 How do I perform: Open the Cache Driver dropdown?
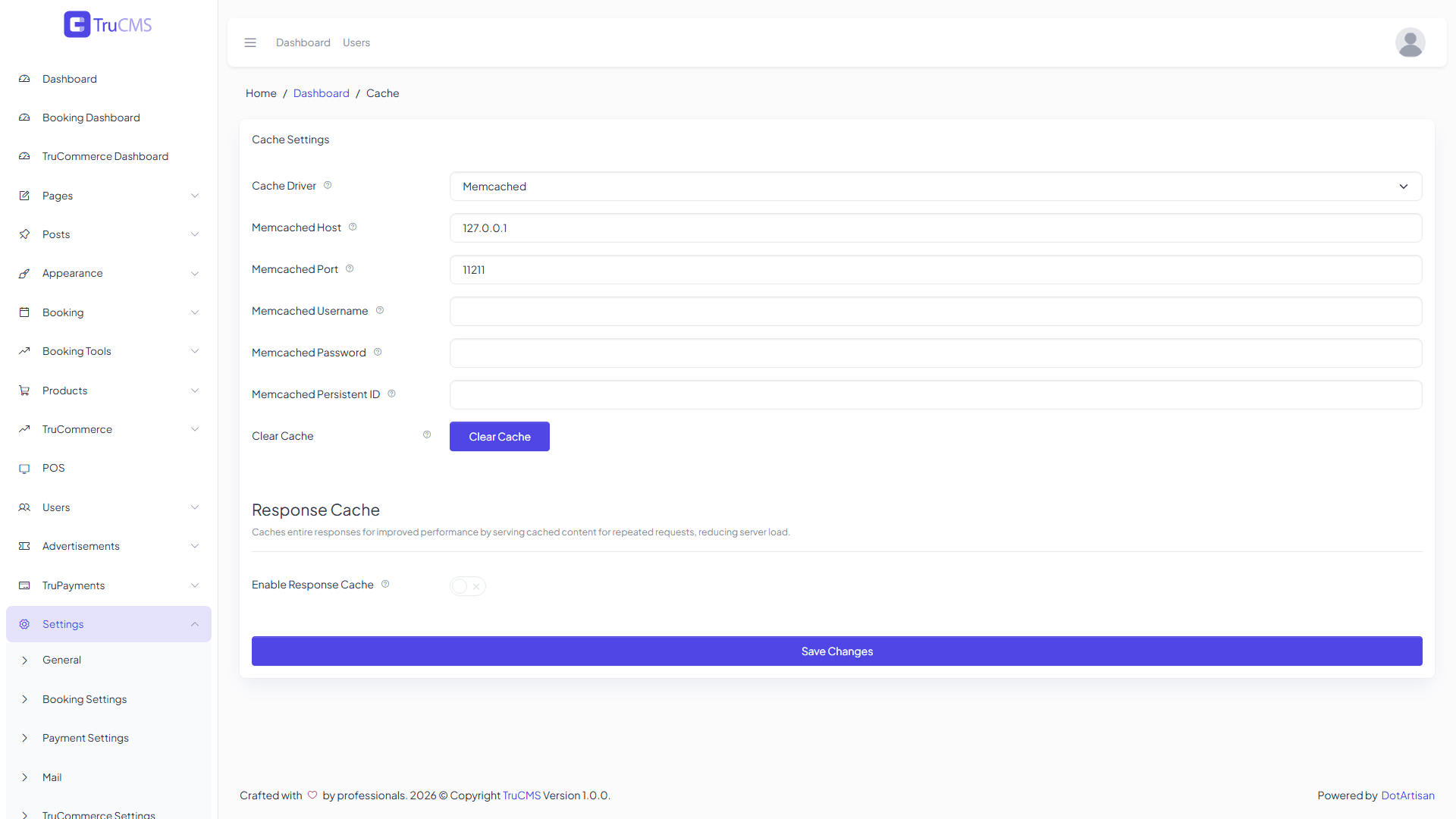click(935, 187)
